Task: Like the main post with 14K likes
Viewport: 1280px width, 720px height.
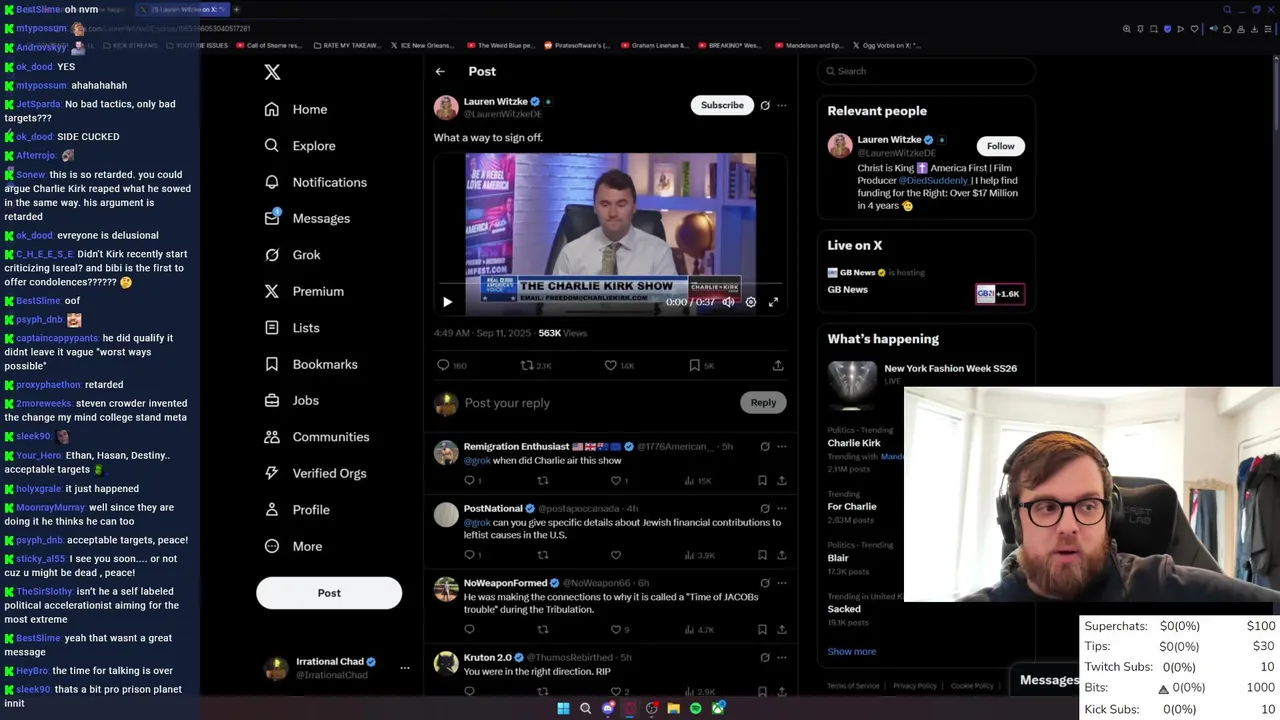Action: tap(619, 365)
